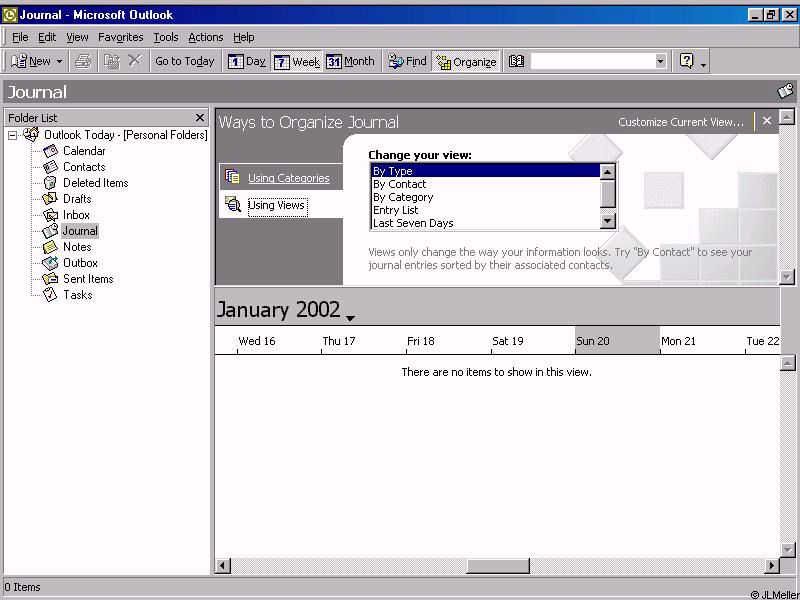Image resolution: width=800 pixels, height=600 pixels.
Task: Click the Tasks folder icon
Action: click(x=51, y=295)
